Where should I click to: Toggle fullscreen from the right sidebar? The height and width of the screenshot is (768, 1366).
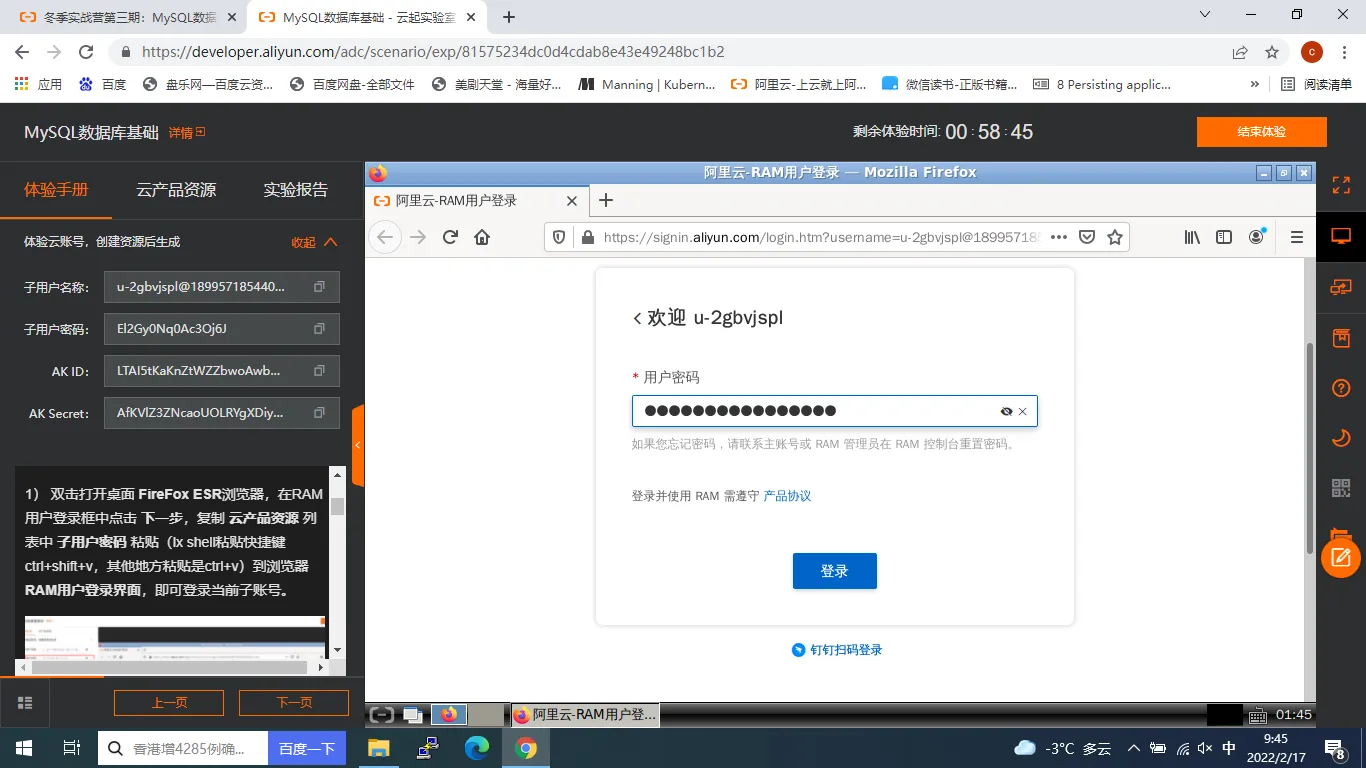point(1341,185)
